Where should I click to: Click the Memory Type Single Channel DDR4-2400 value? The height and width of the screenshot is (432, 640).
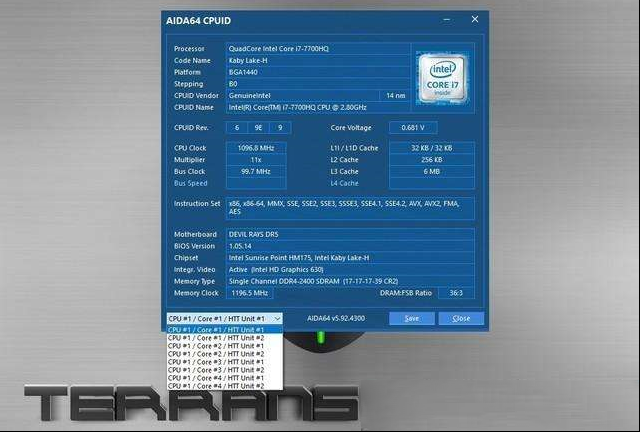coord(350,281)
